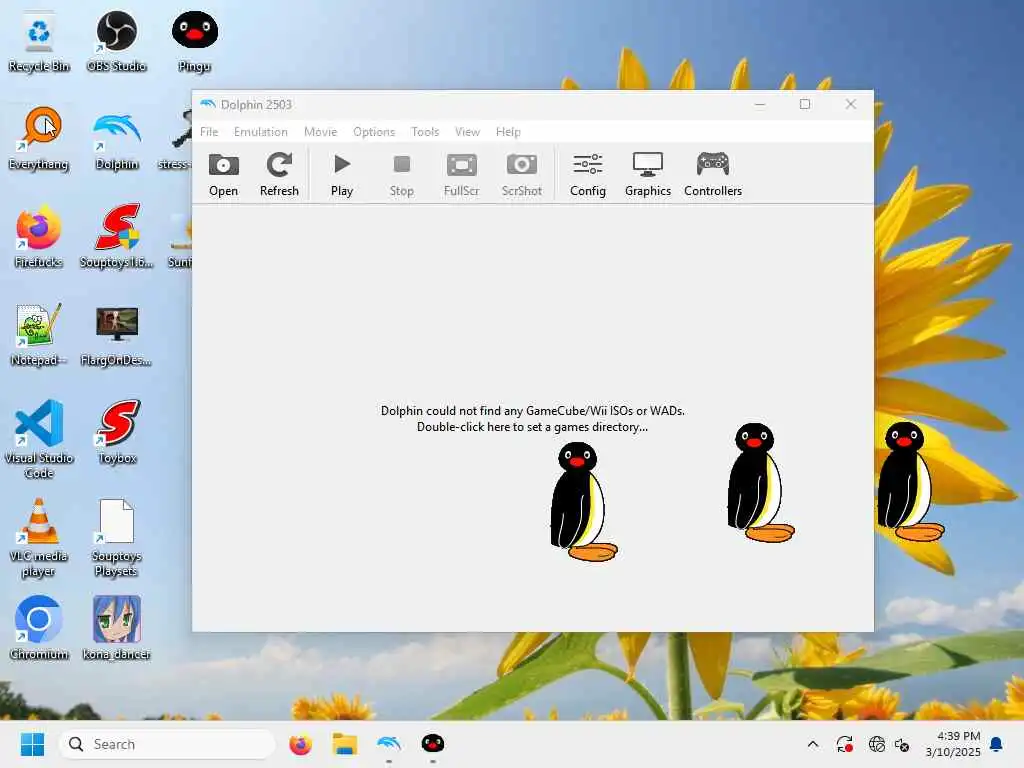Select the OBS Studio desktop icon

(x=116, y=42)
